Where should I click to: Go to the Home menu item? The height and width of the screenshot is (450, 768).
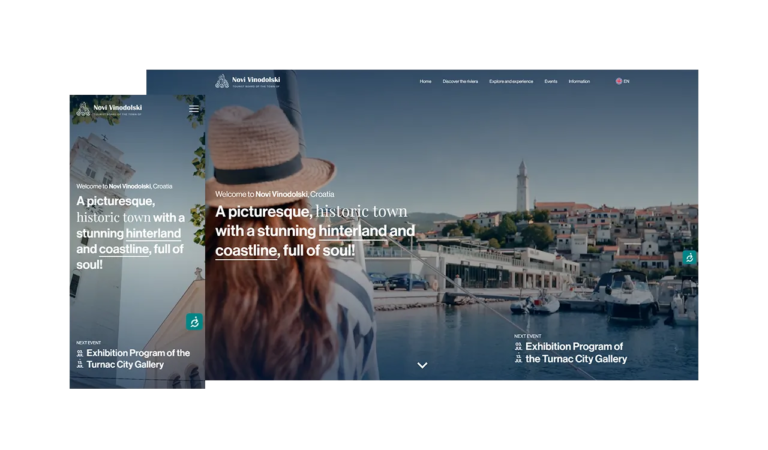[x=425, y=81]
